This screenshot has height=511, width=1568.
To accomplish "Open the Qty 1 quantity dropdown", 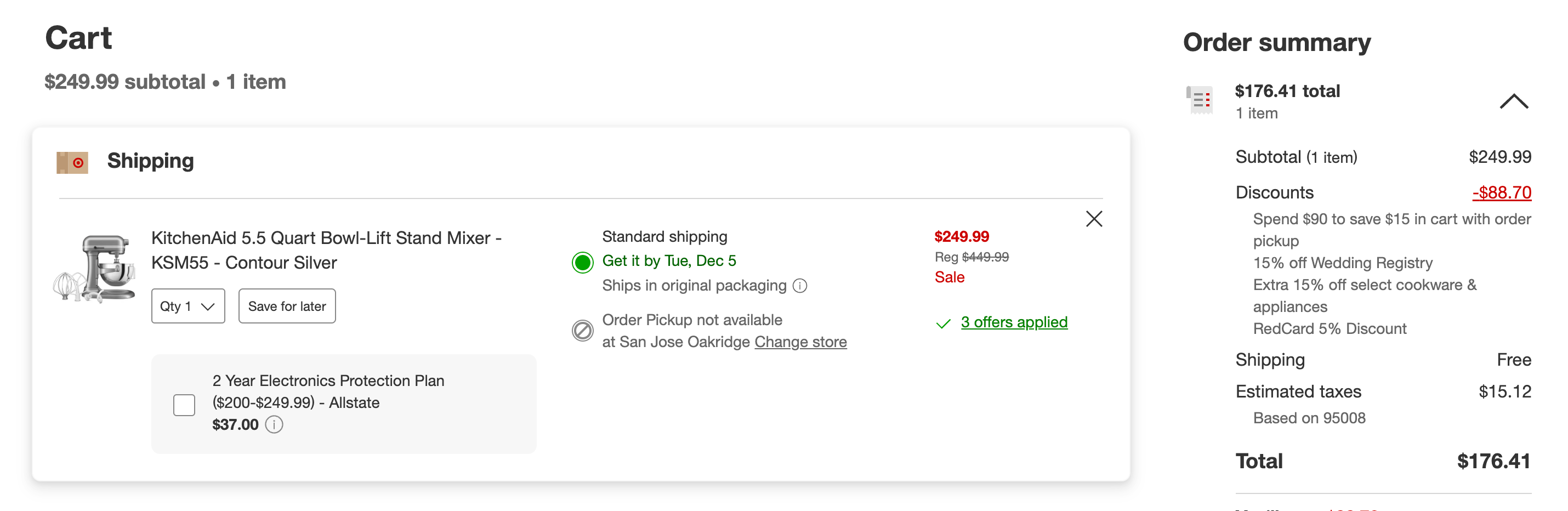I will [x=188, y=306].
